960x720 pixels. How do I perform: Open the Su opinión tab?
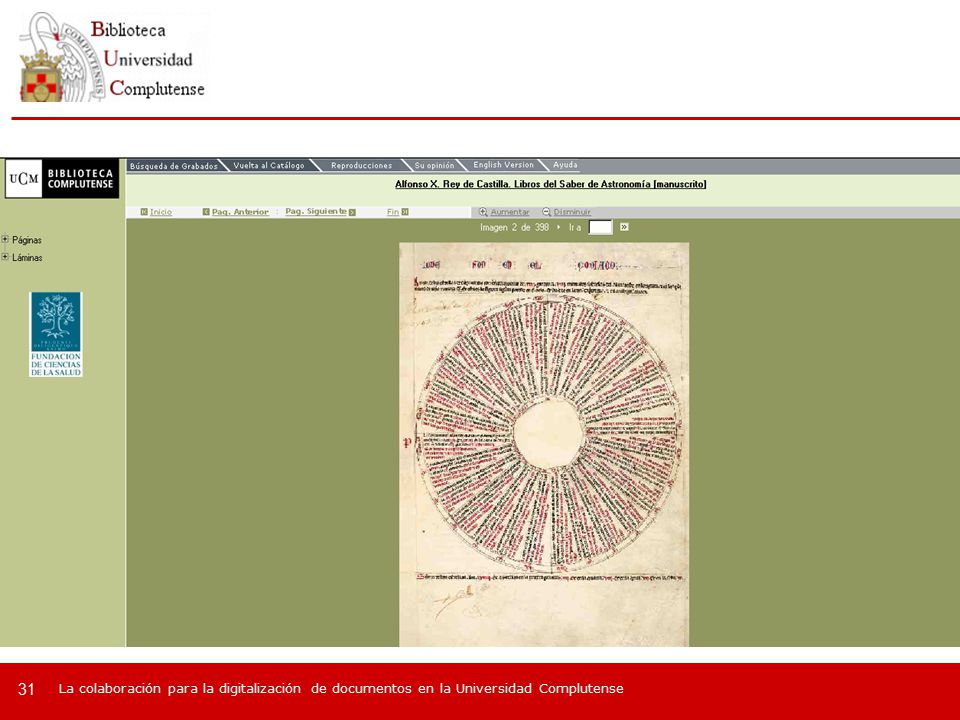pos(434,166)
